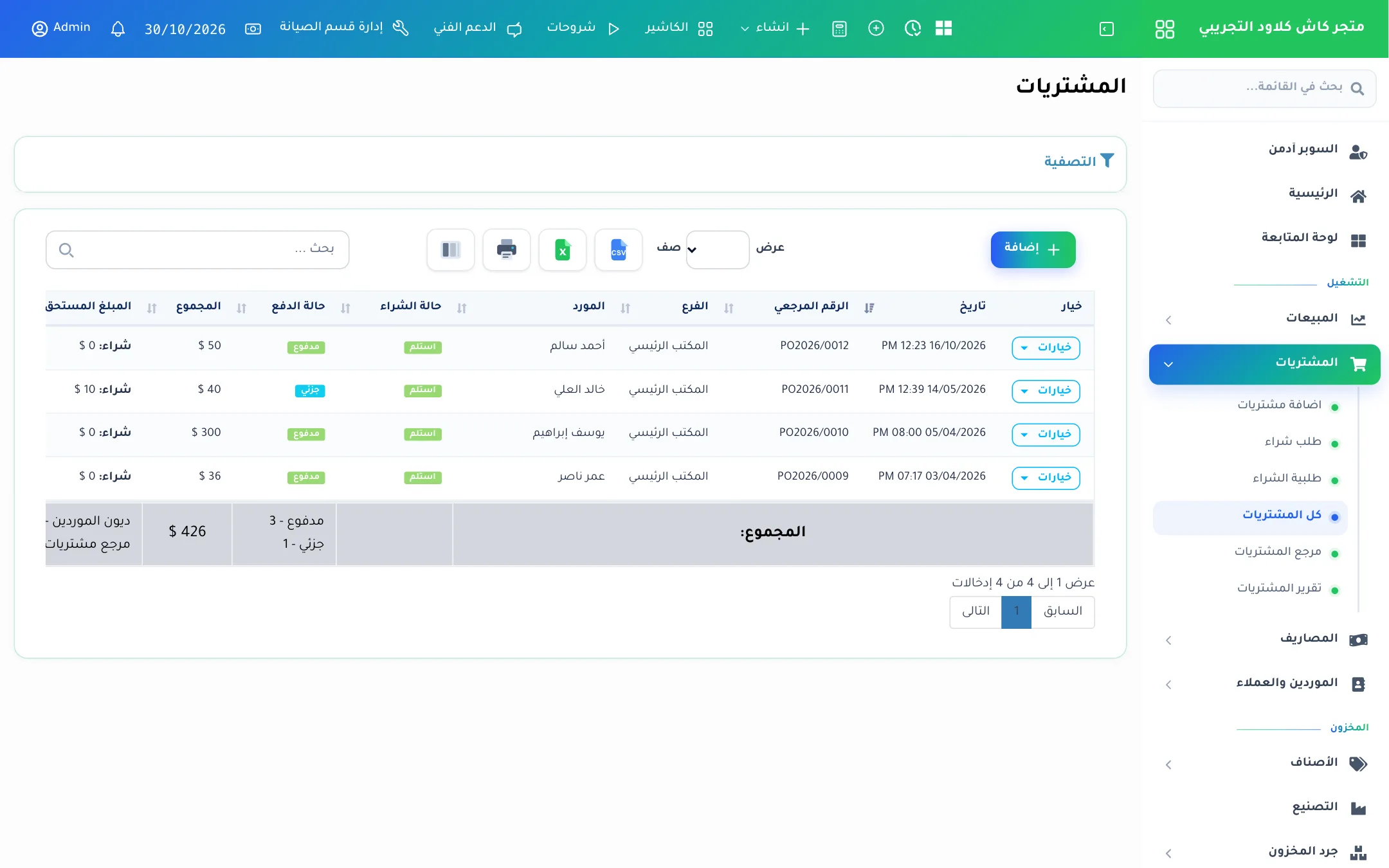Open the calculator icon in top bar
Image resolution: width=1389 pixels, height=868 pixels.
point(839,29)
